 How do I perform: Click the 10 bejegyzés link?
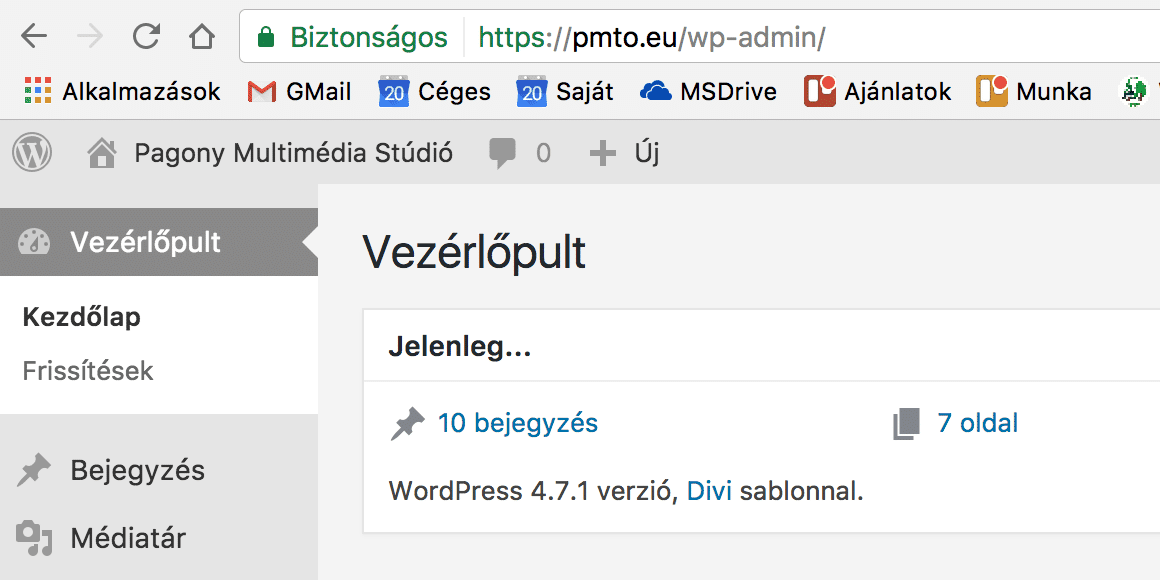click(517, 423)
